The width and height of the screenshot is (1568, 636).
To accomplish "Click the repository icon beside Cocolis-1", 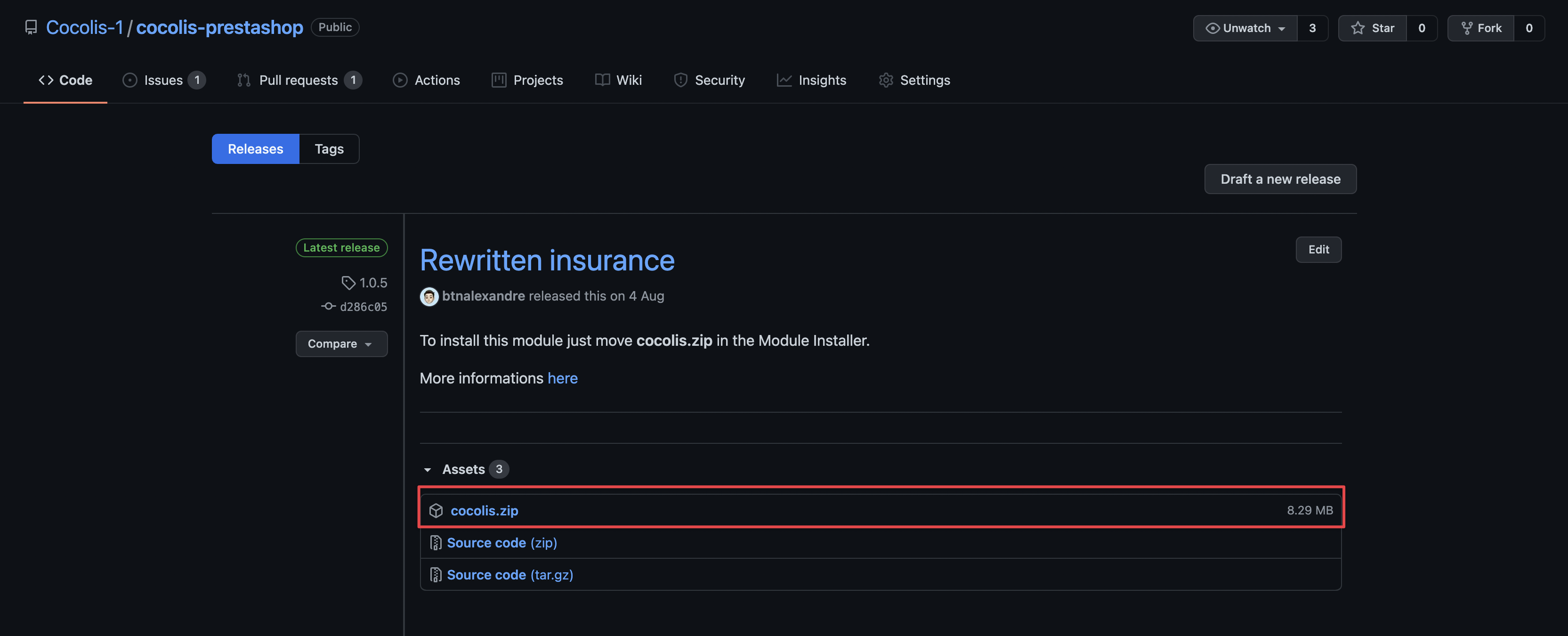I will pyautogui.click(x=31, y=27).
